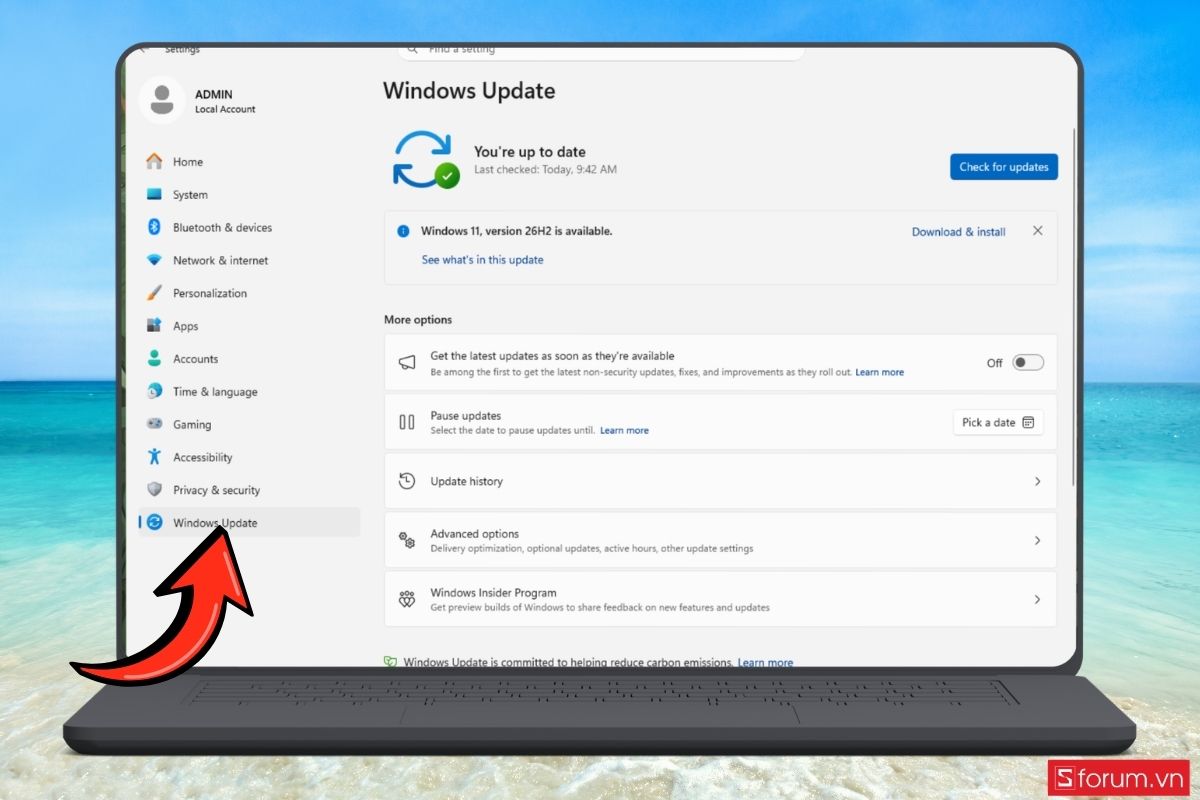Click the Network wifi icon
The height and width of the screenshot is (800, 1200).
click(154, 260)
